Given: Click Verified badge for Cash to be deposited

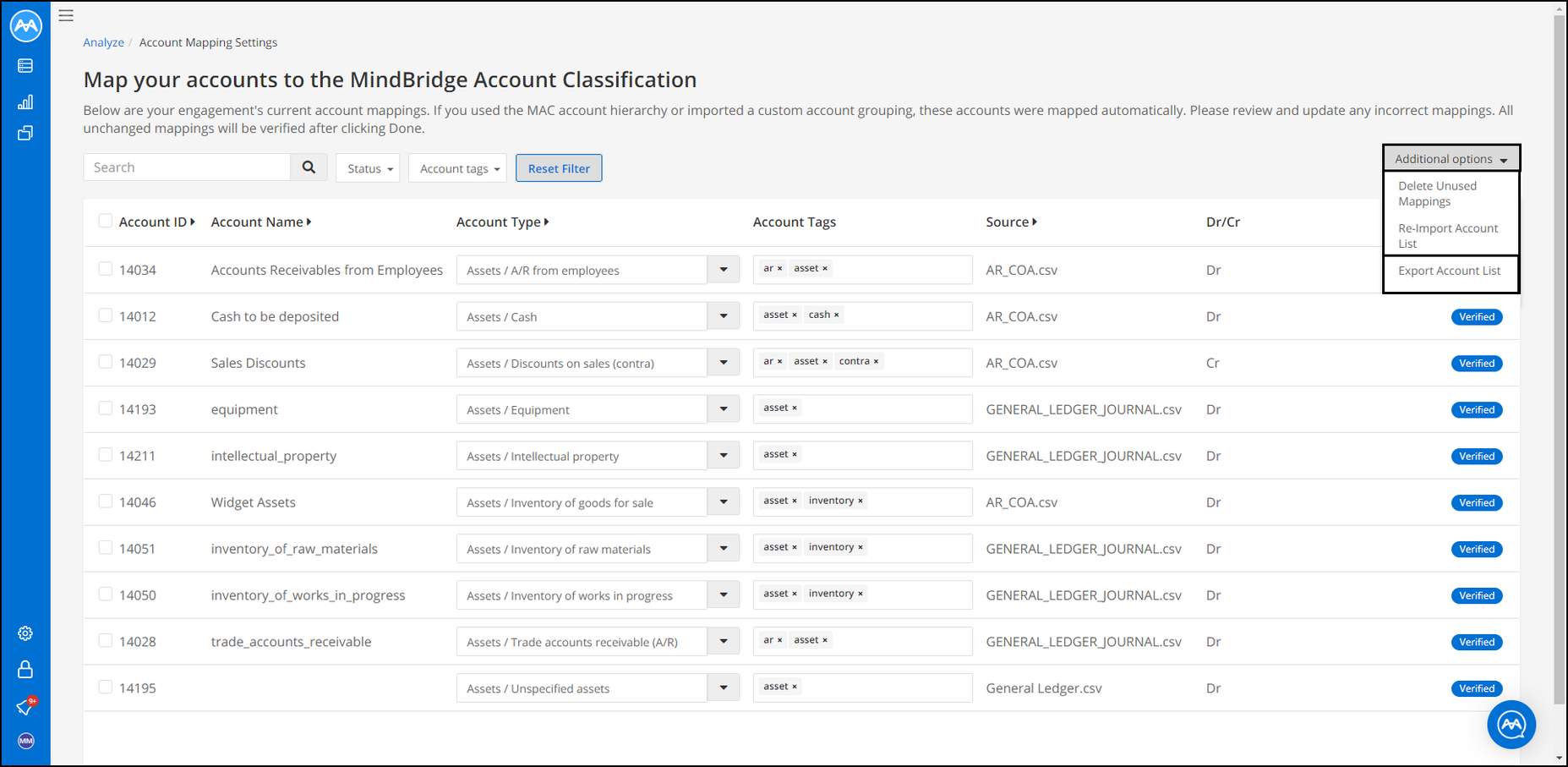Looking at the screenshot, I should (1477, 317).
